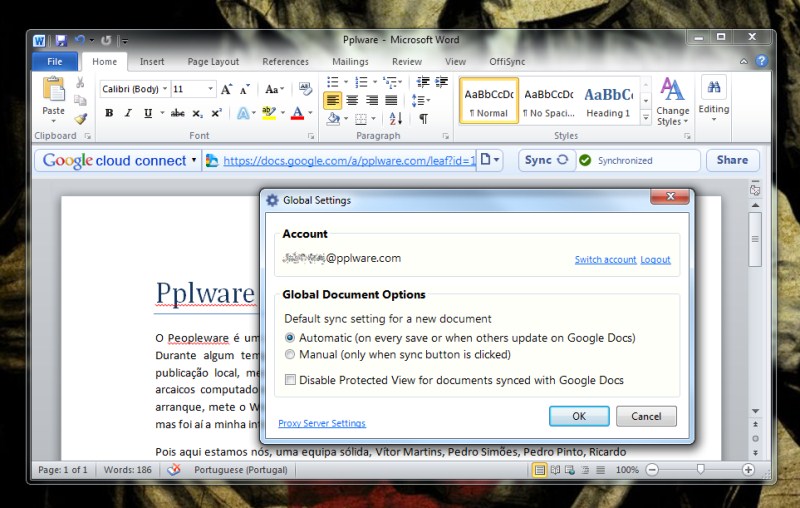Shrink font size with smaller A icon
The image size is (800, 508).
pyautogui.click(x=245, y=89)
